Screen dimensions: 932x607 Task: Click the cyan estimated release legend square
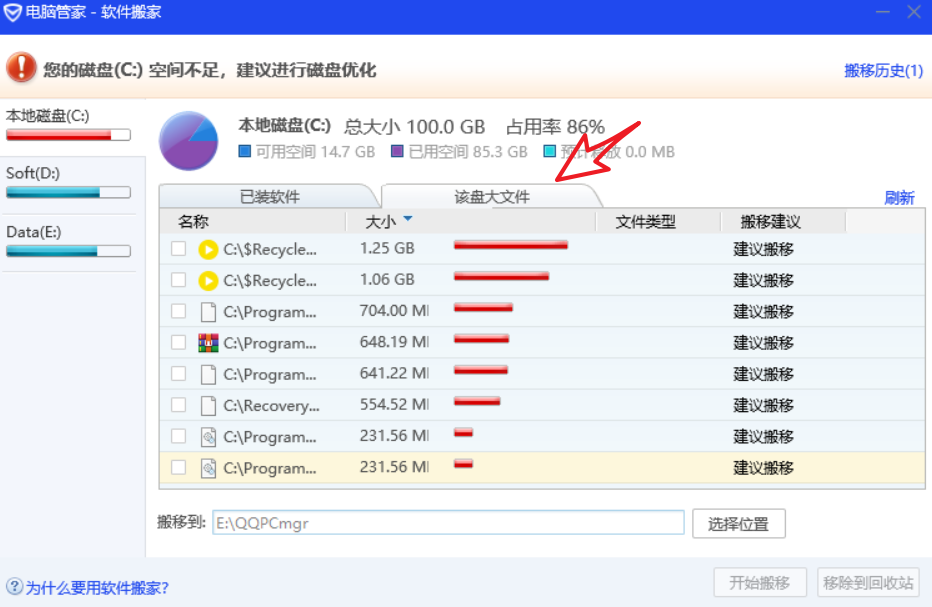tap(550, 151)
